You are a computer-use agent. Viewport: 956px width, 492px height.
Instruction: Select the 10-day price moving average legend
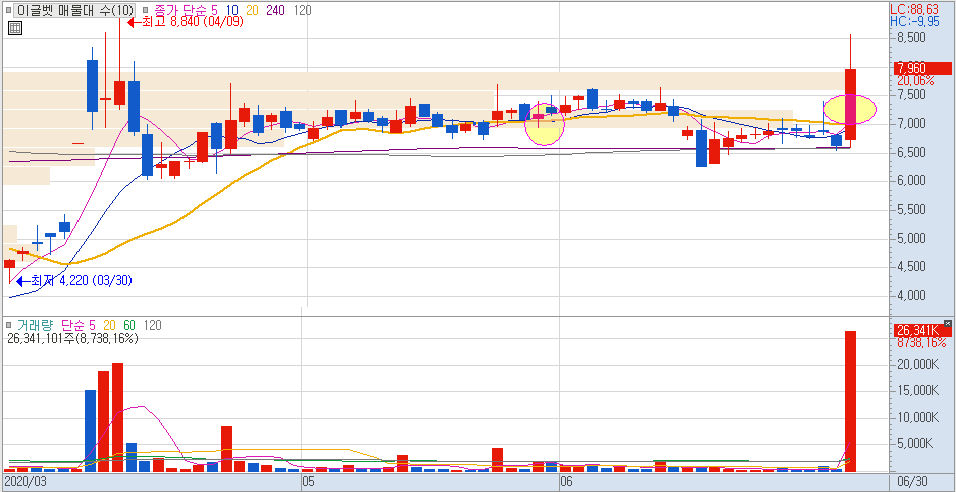click(x=232, y=10)
